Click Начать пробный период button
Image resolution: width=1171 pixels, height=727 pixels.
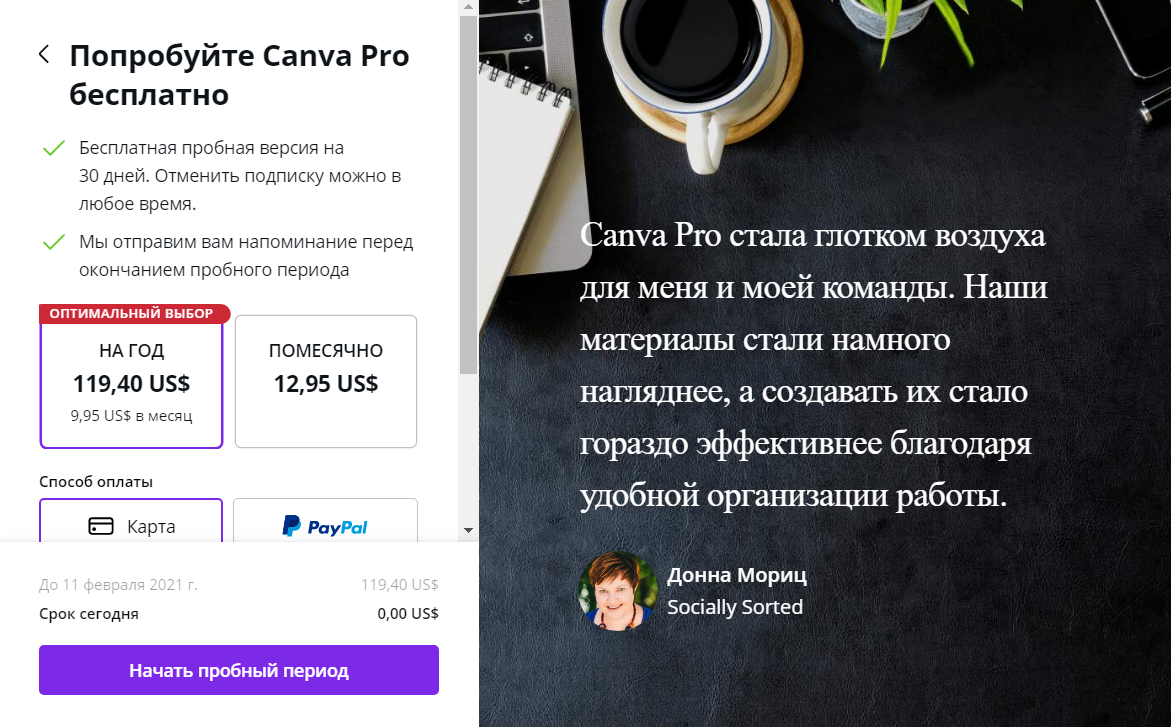click(239, 670)
